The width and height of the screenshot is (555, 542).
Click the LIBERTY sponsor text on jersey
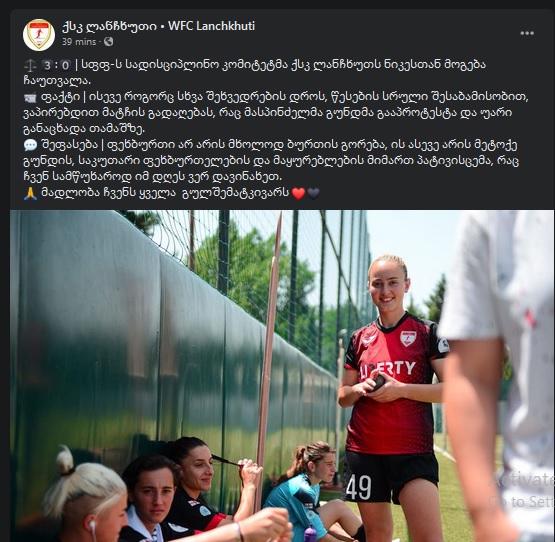coord(387,369)
